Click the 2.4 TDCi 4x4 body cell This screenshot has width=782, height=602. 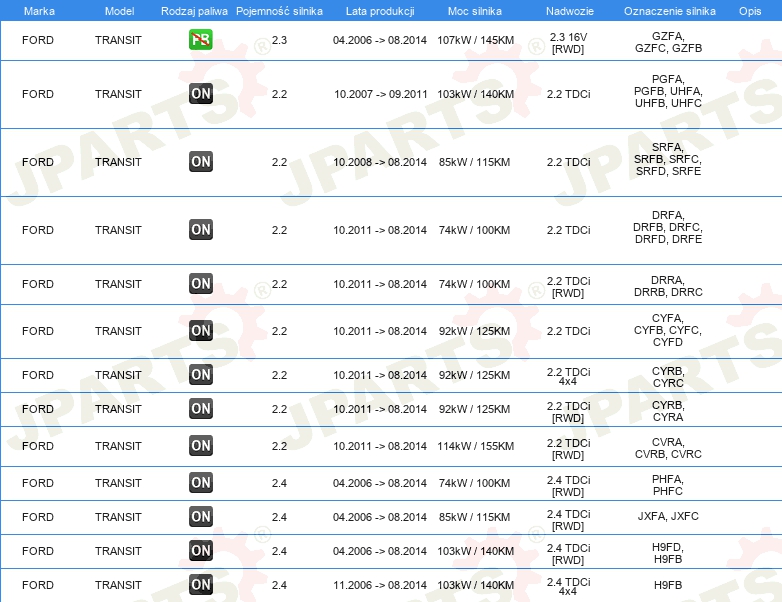point(569,587)
